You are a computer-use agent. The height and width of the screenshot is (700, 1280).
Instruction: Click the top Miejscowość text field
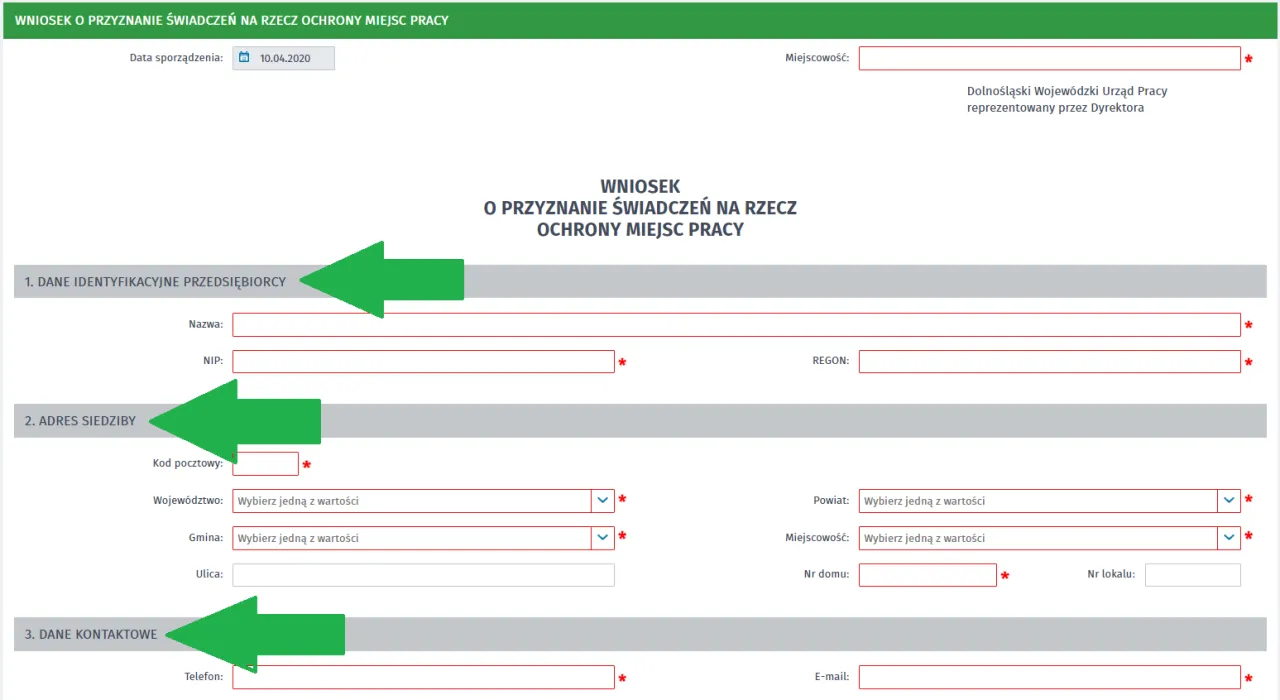point(1049,58)
